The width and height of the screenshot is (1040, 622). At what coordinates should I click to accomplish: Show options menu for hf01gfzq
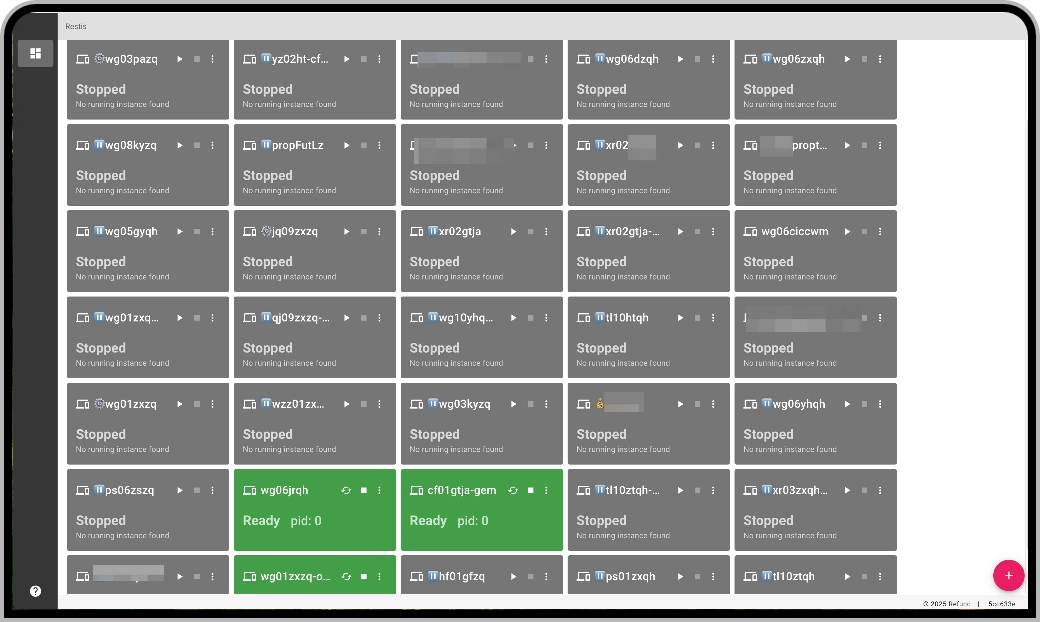coord(546,577)
